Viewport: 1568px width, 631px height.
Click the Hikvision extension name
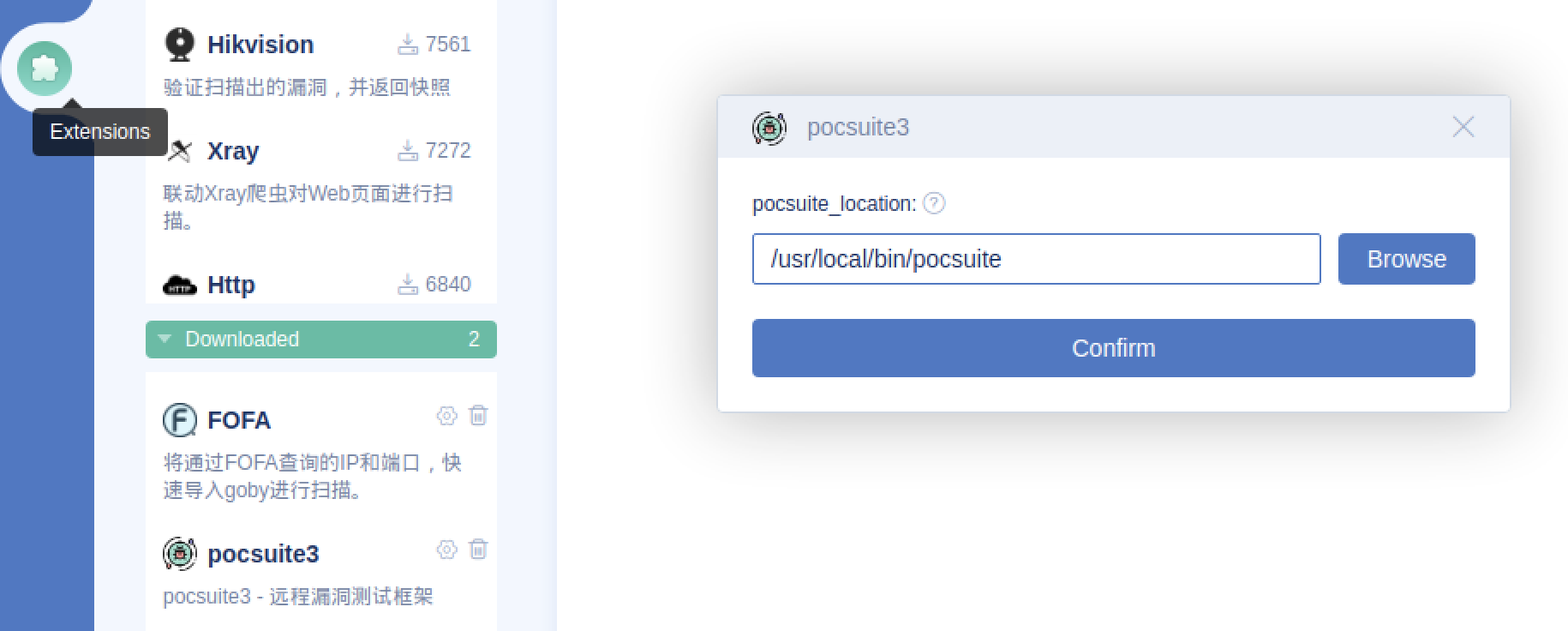click(260, 43)
